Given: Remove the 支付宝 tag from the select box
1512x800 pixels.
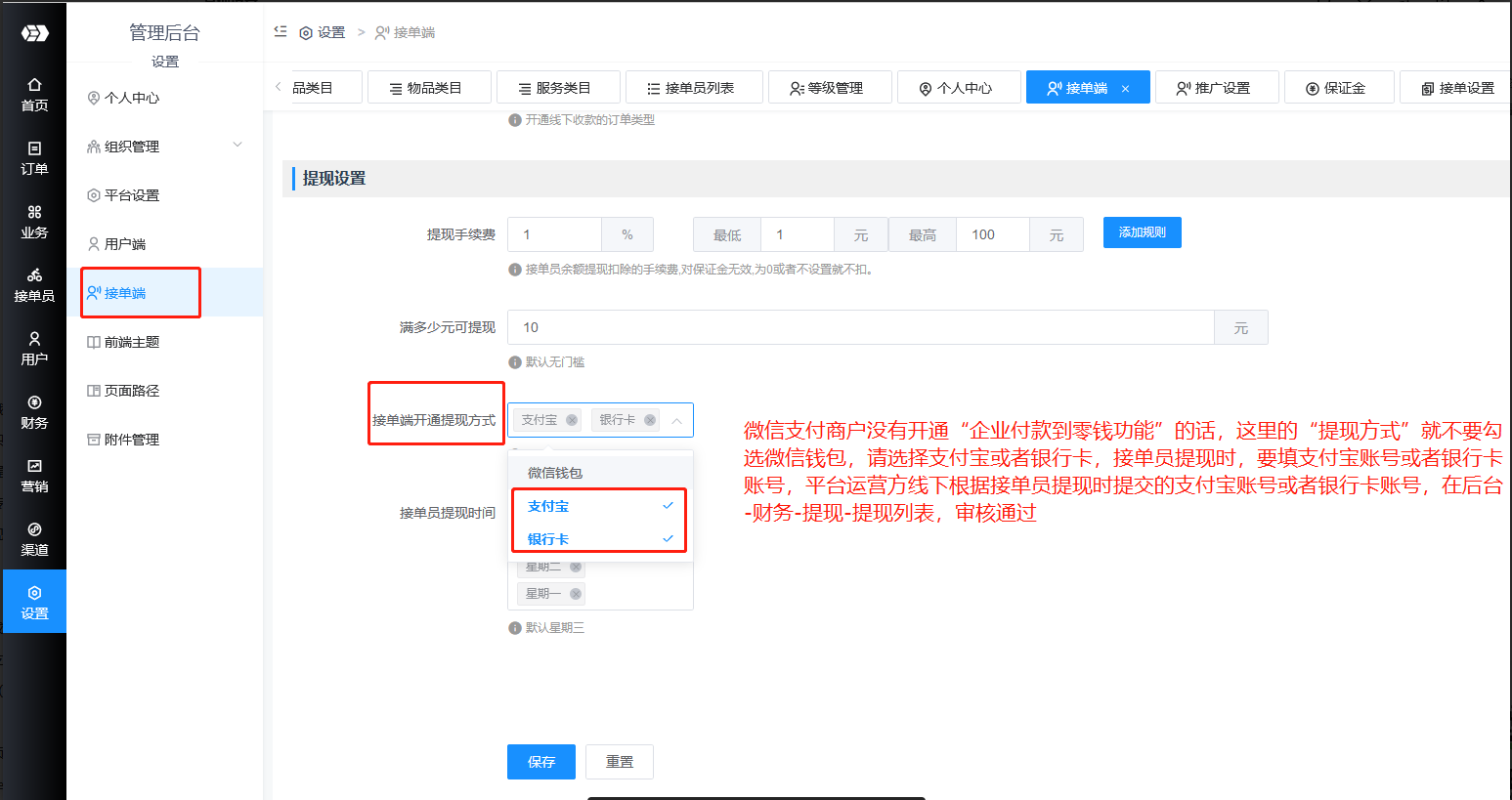Looking at the screenshot, I should click(x=572, y=420).
